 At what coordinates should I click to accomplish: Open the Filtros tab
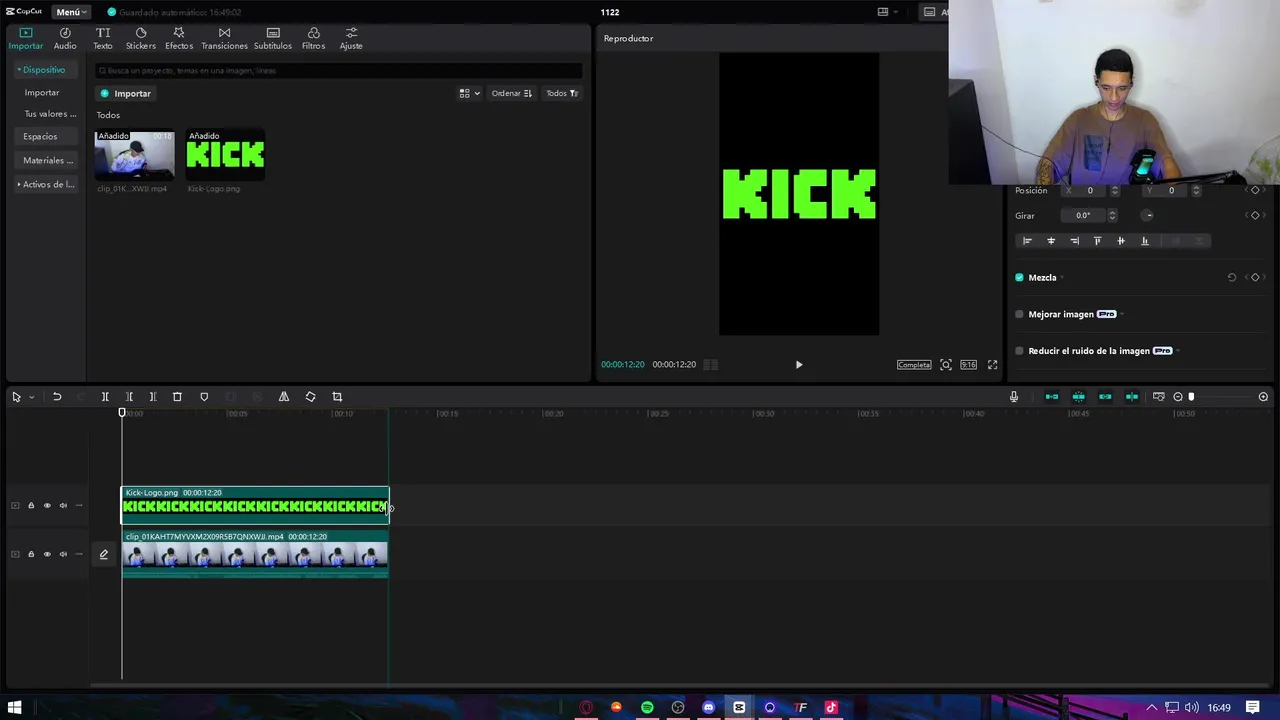(313, 38)
